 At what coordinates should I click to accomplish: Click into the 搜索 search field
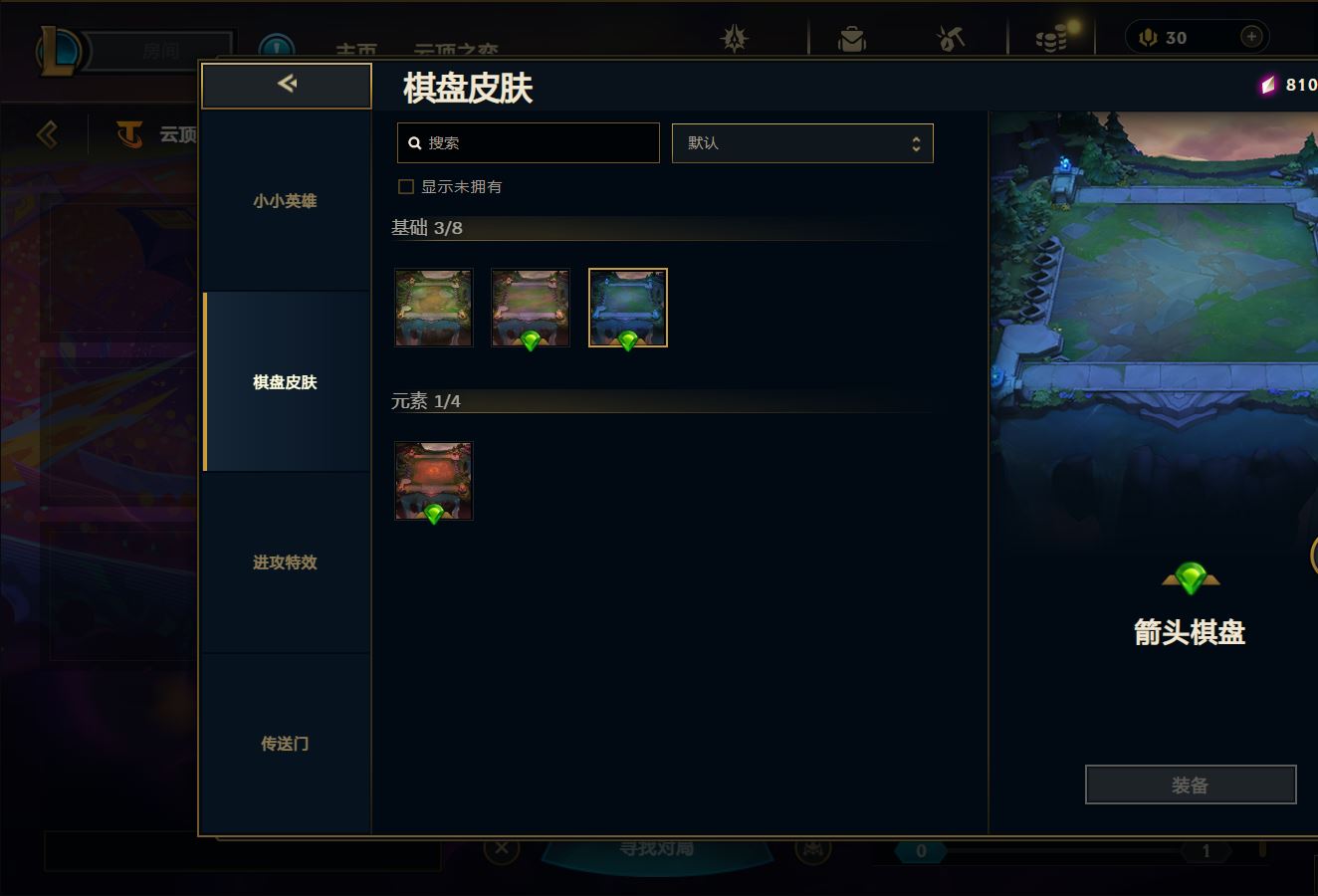[529, 143]
